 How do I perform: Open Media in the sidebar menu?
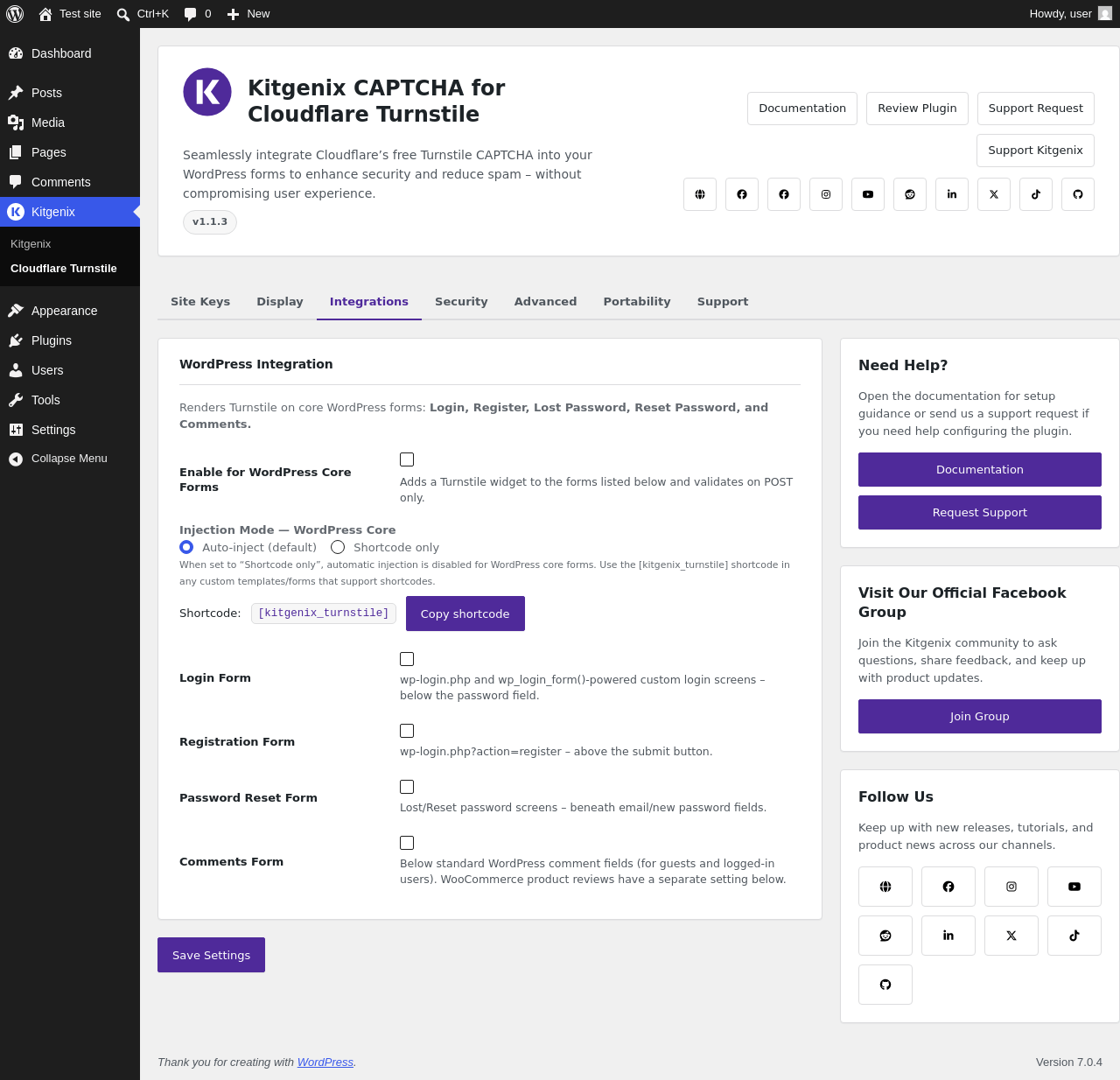click(x=70, y=123)
